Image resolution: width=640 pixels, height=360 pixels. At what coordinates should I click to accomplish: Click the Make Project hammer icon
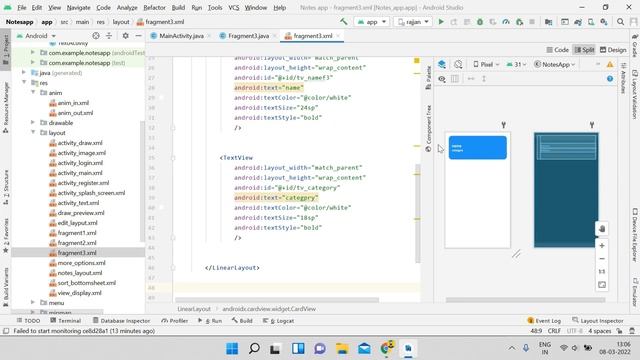coord(344,22)
